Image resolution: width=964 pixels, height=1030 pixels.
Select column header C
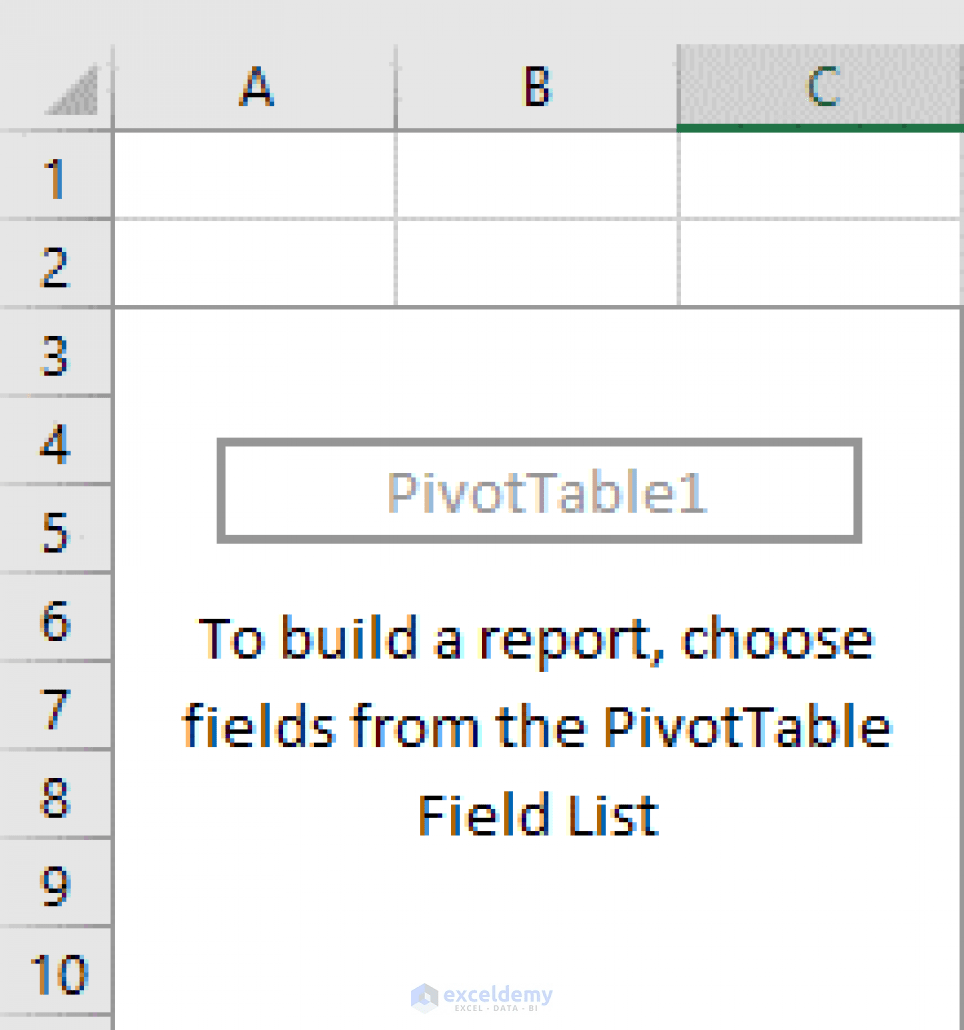pyautogui.click(x=820, y=87)
